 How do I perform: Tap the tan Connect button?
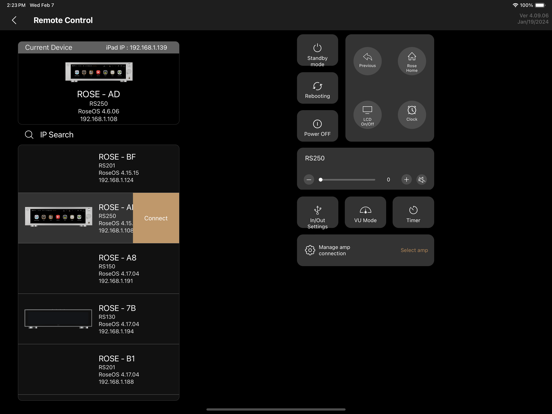click(156, 218)
